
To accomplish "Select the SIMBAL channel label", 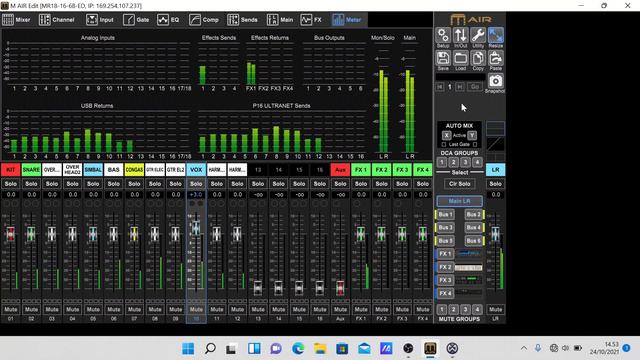I will [x=93, y=169].
